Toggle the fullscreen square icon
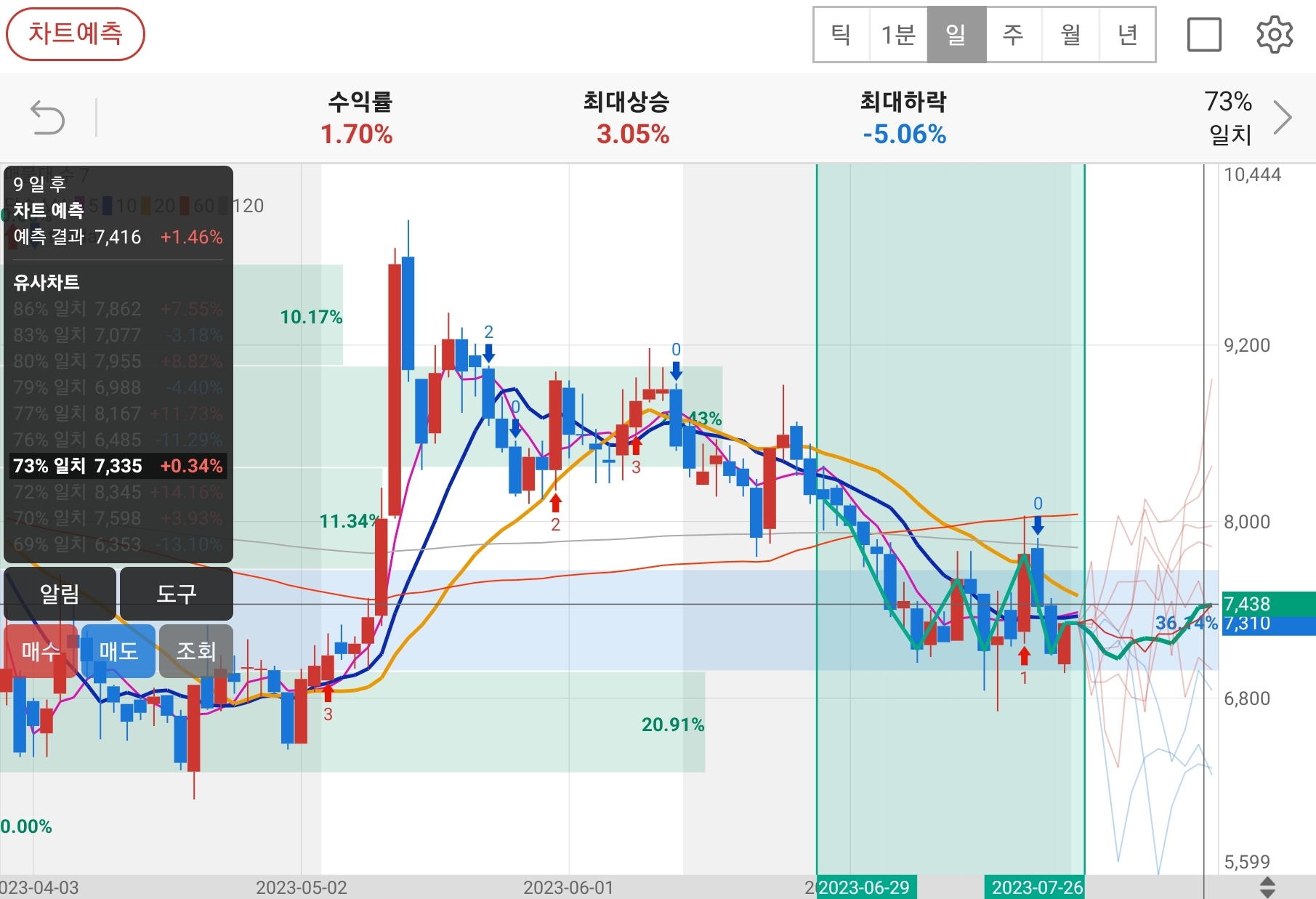The height and width of the screenshot is (899, 1316). pyautogui.click(x=1204, y=35)
